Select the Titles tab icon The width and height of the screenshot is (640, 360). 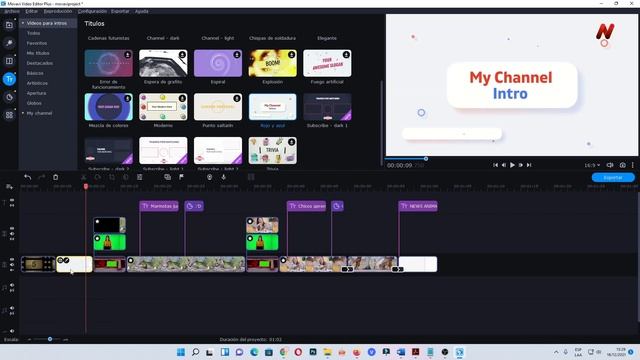point(9,79)
